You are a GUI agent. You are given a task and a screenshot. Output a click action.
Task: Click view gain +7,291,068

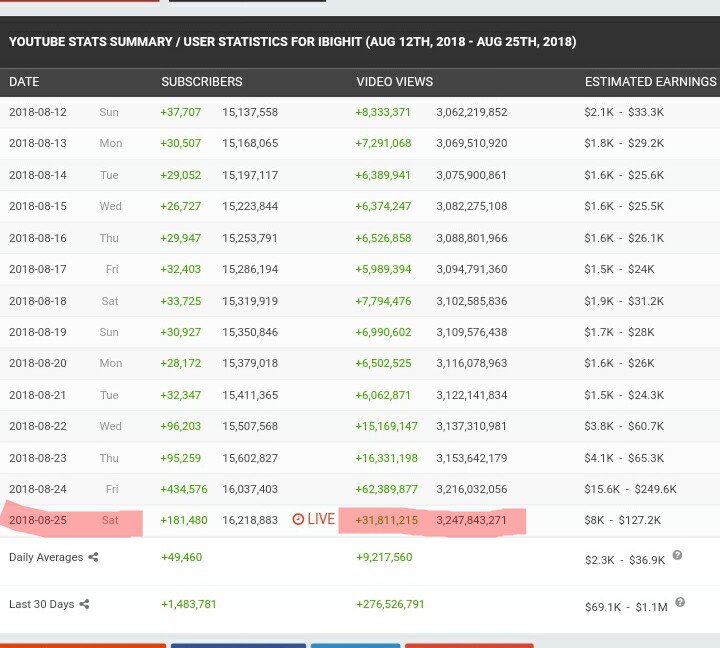pos(383,143)
